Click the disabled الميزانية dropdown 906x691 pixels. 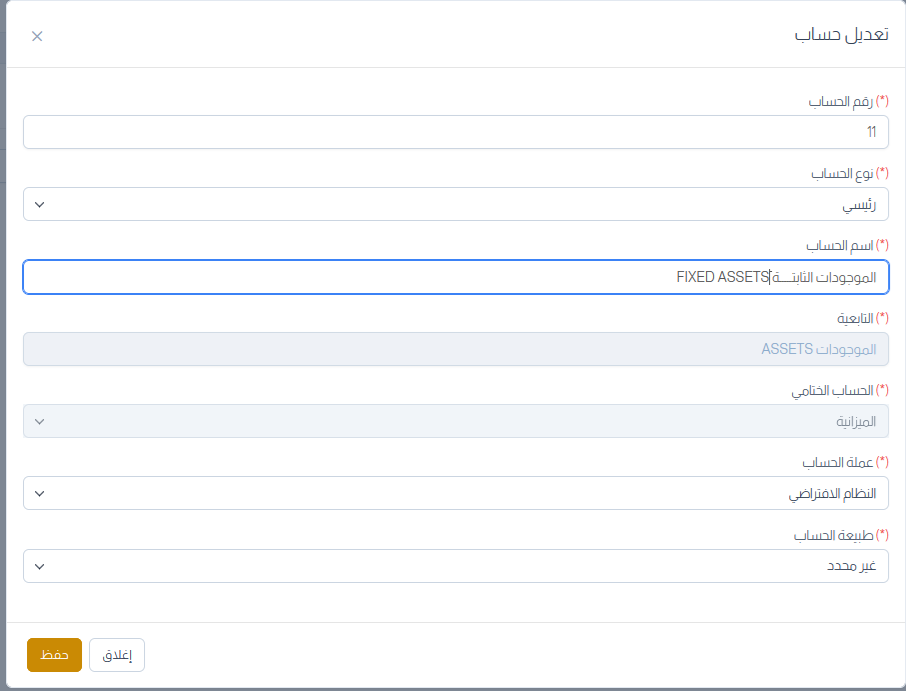tap(455, 421)
